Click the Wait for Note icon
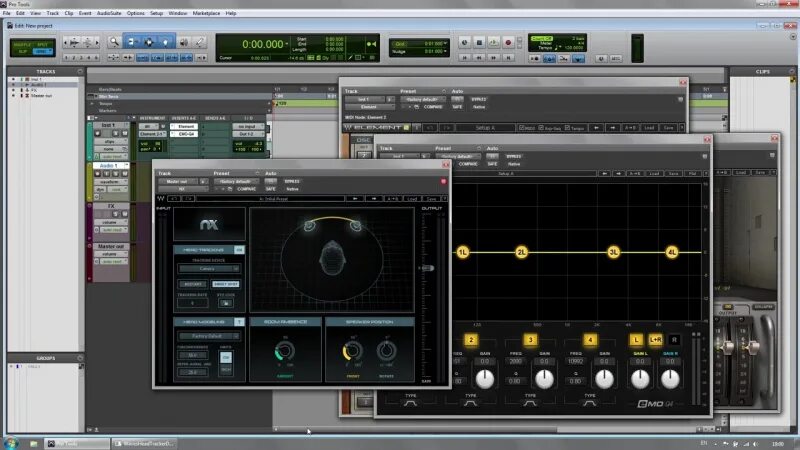Screen dimensions: 800x450 tap(534, 59)
